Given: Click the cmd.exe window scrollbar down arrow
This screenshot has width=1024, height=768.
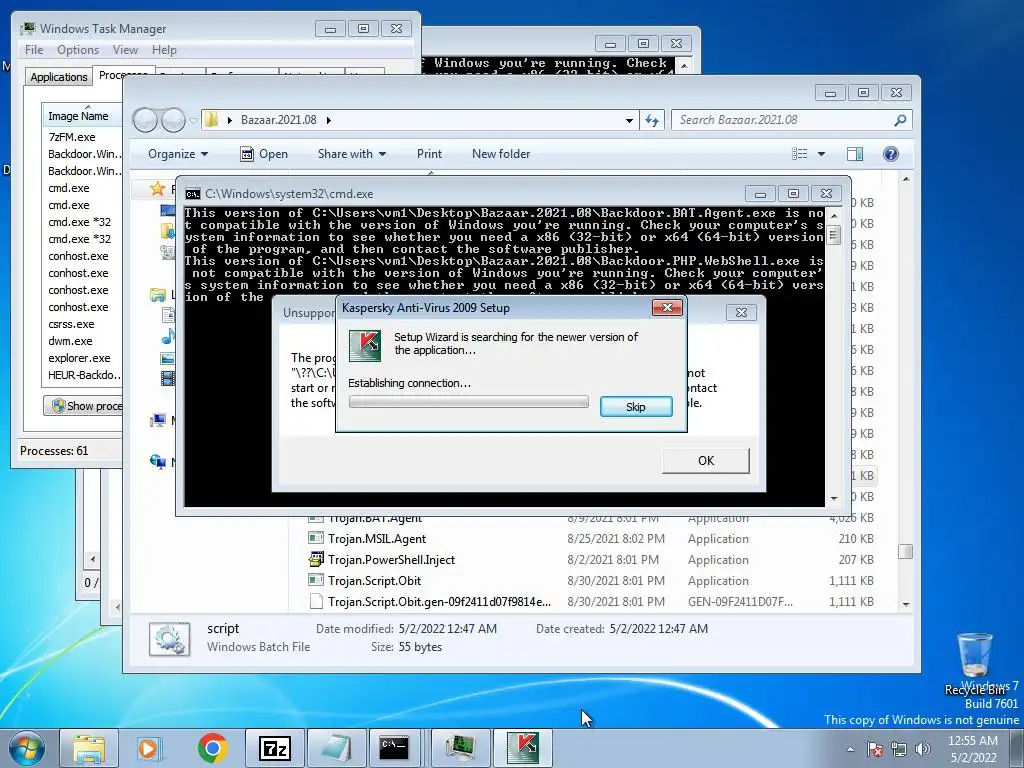Looking at the screenshot, I should pos(833,499).
